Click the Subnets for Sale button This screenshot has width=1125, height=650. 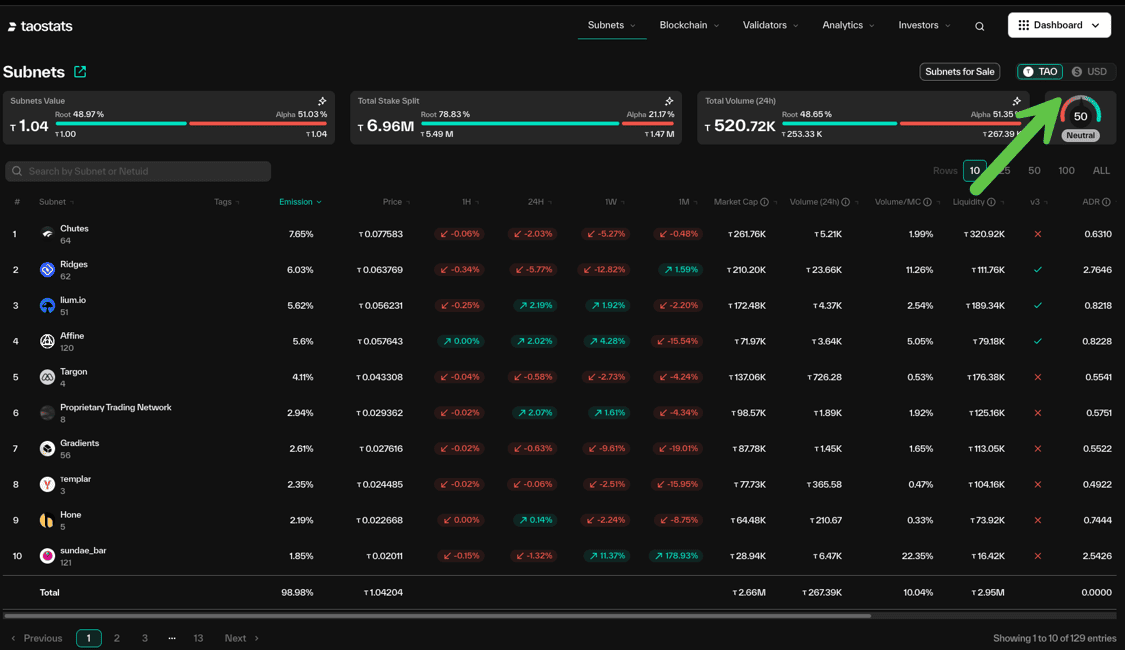coord(959,72)
